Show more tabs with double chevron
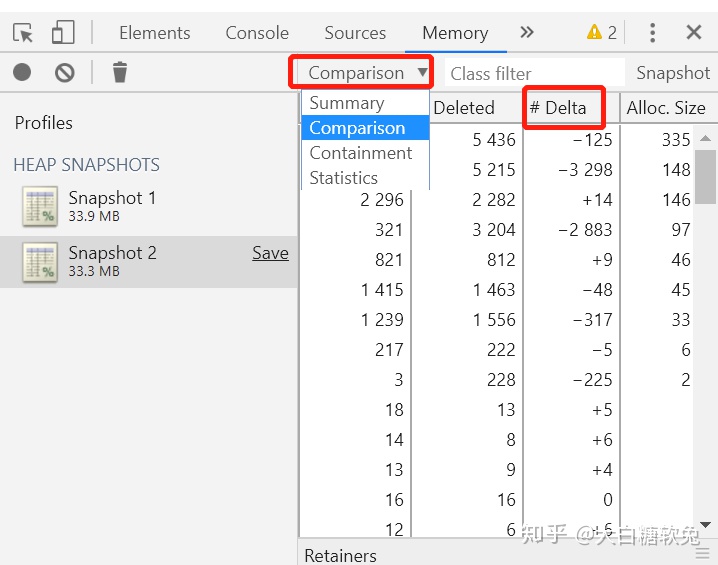 [527, 32]
